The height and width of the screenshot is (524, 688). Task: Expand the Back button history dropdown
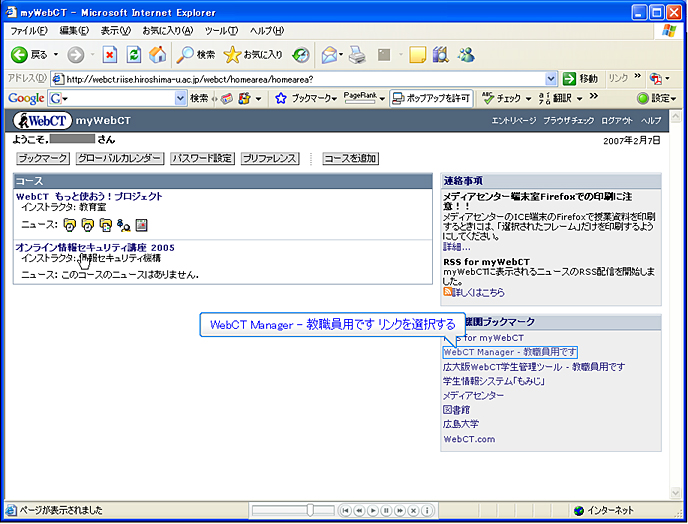point(56,55)
